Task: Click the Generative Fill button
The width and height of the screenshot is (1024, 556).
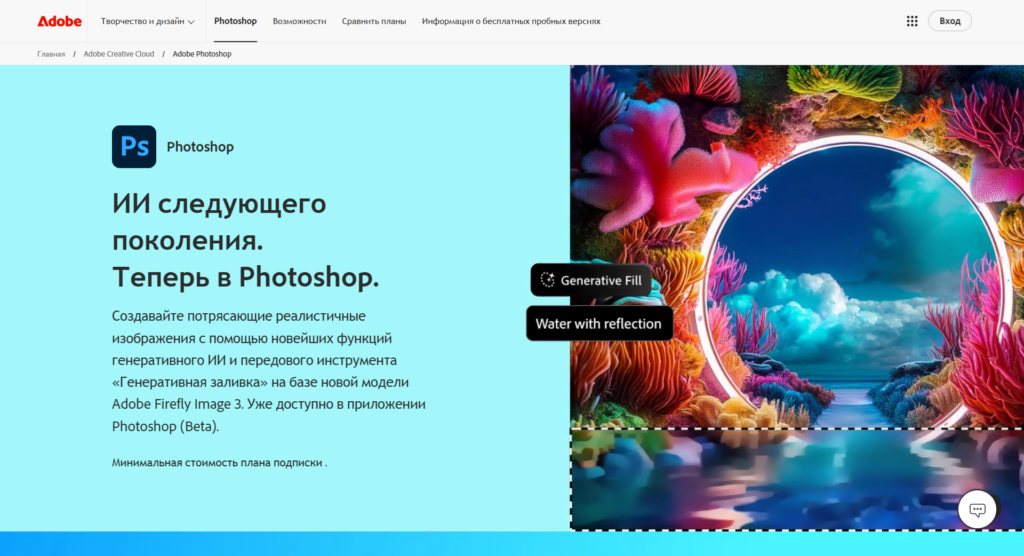Action: [x=591, y=280]
